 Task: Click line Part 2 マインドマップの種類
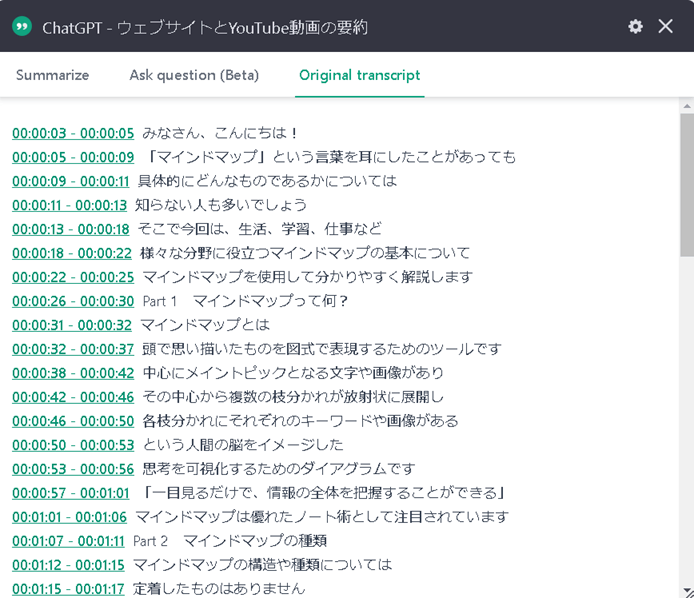click(230, 540)
